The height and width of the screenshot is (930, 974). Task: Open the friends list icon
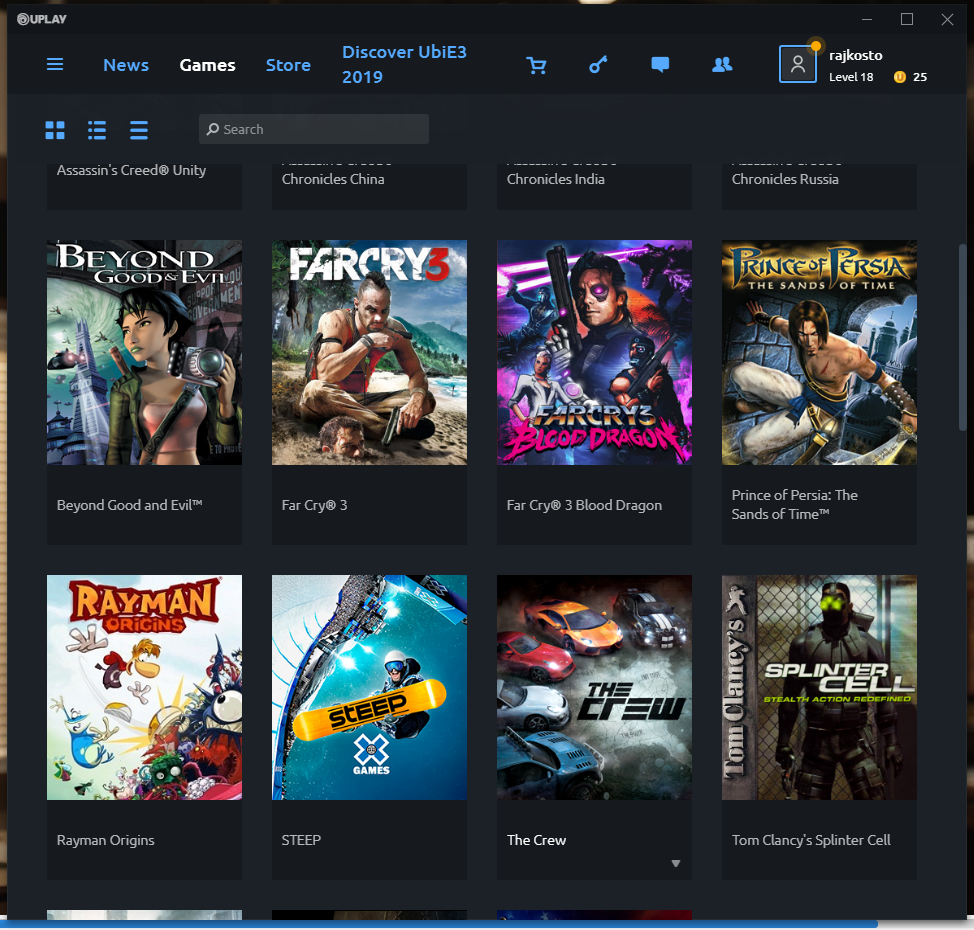pos(721,65)
